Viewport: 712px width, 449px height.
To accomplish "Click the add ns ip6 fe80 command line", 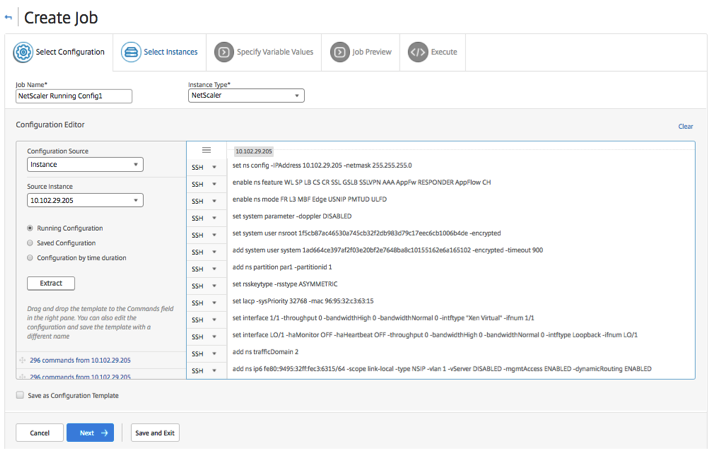I will click(442, 369).
